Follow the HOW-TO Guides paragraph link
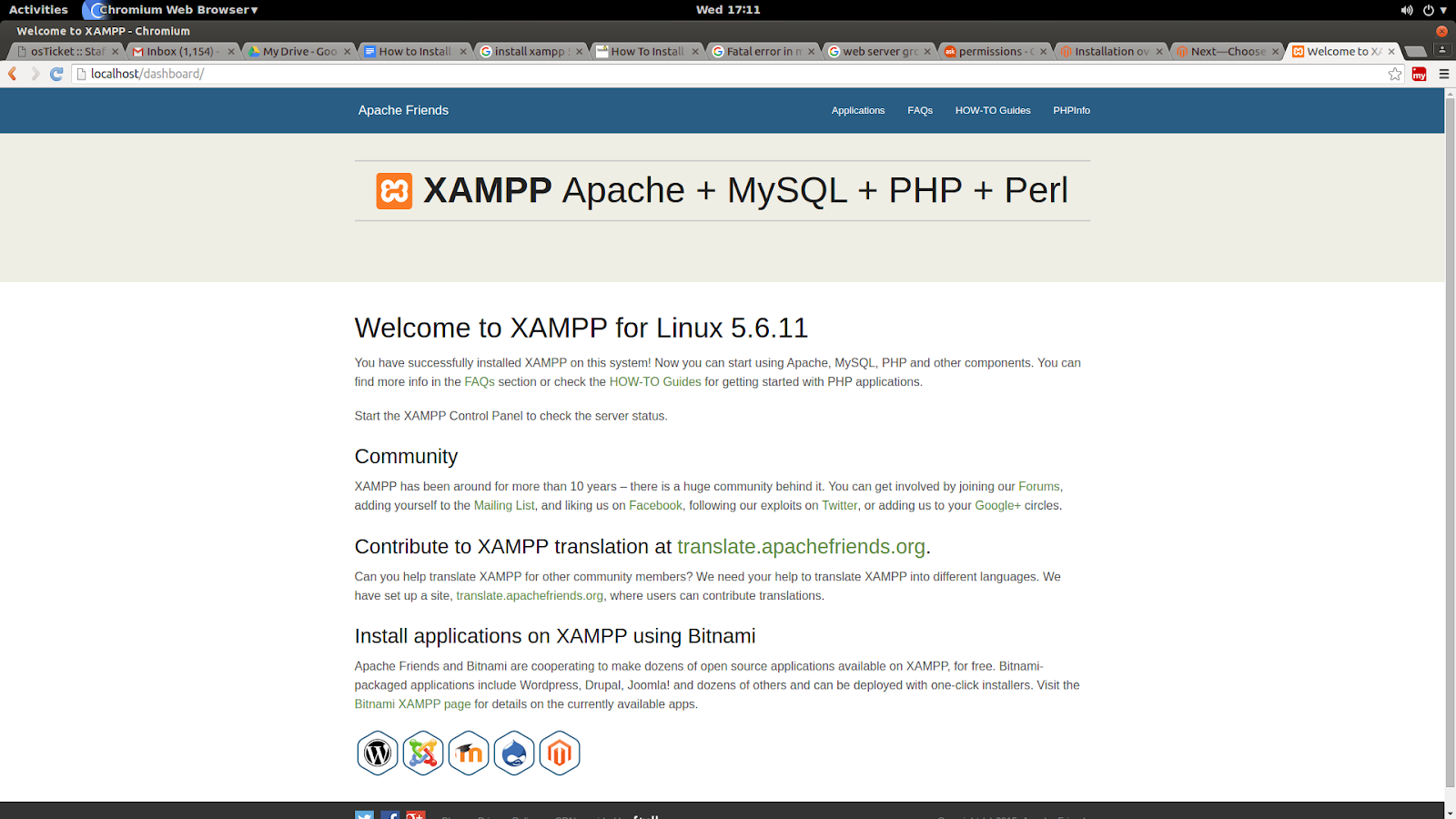1456x819 pixels. [655, 382]
